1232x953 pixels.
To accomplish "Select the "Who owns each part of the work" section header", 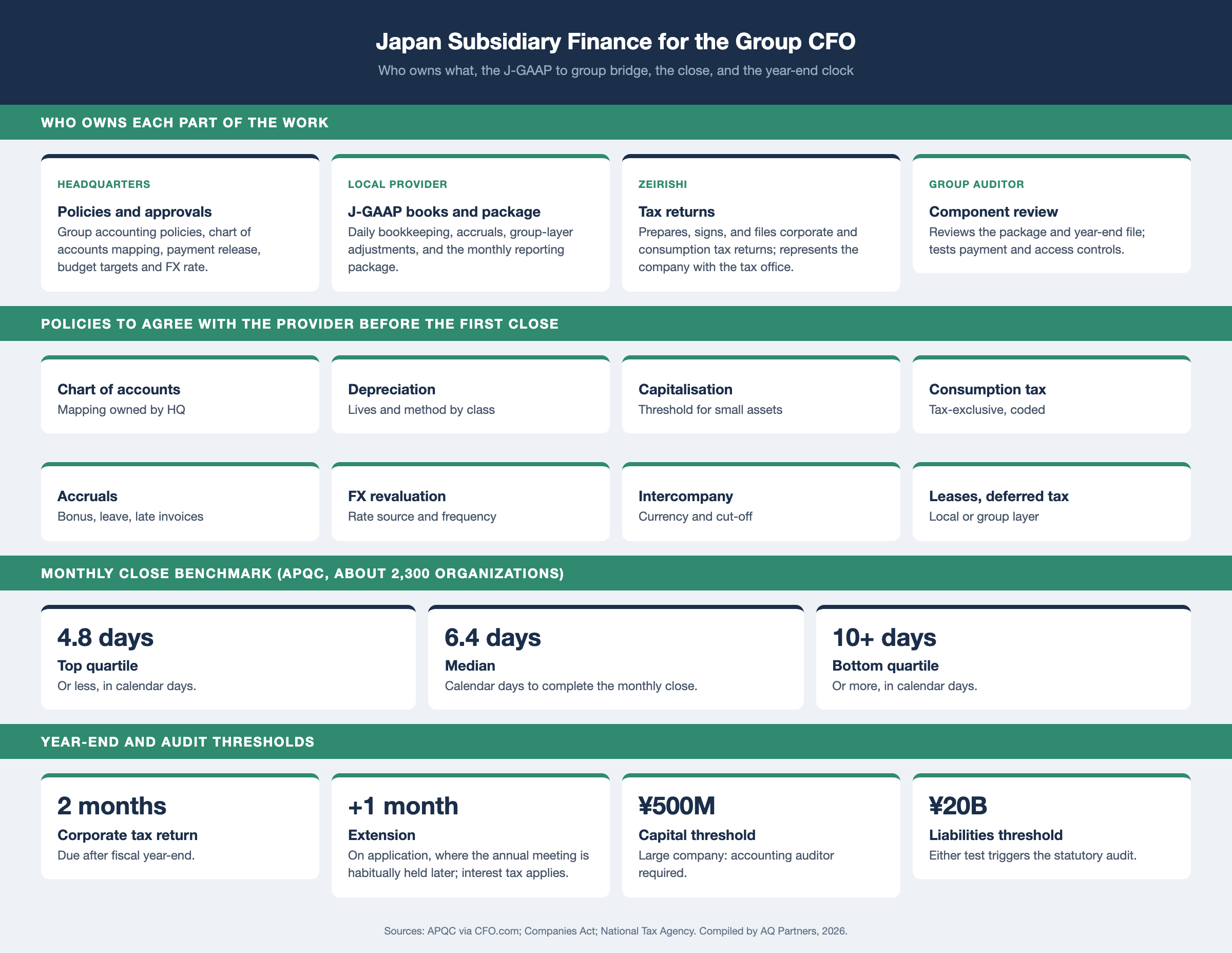I will click(x=184, y=122).
